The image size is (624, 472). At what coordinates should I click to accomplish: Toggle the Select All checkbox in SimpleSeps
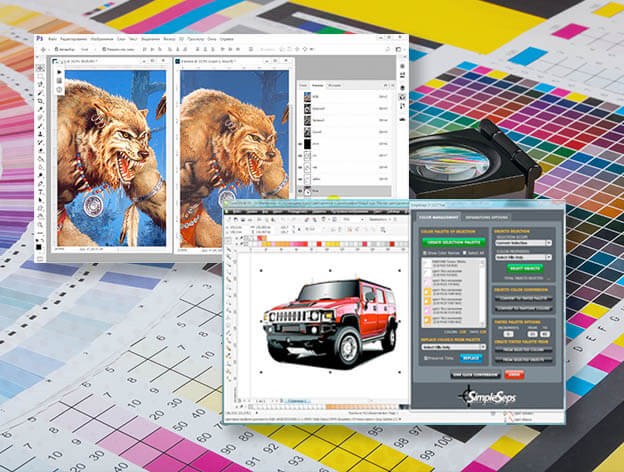[464, 253]
